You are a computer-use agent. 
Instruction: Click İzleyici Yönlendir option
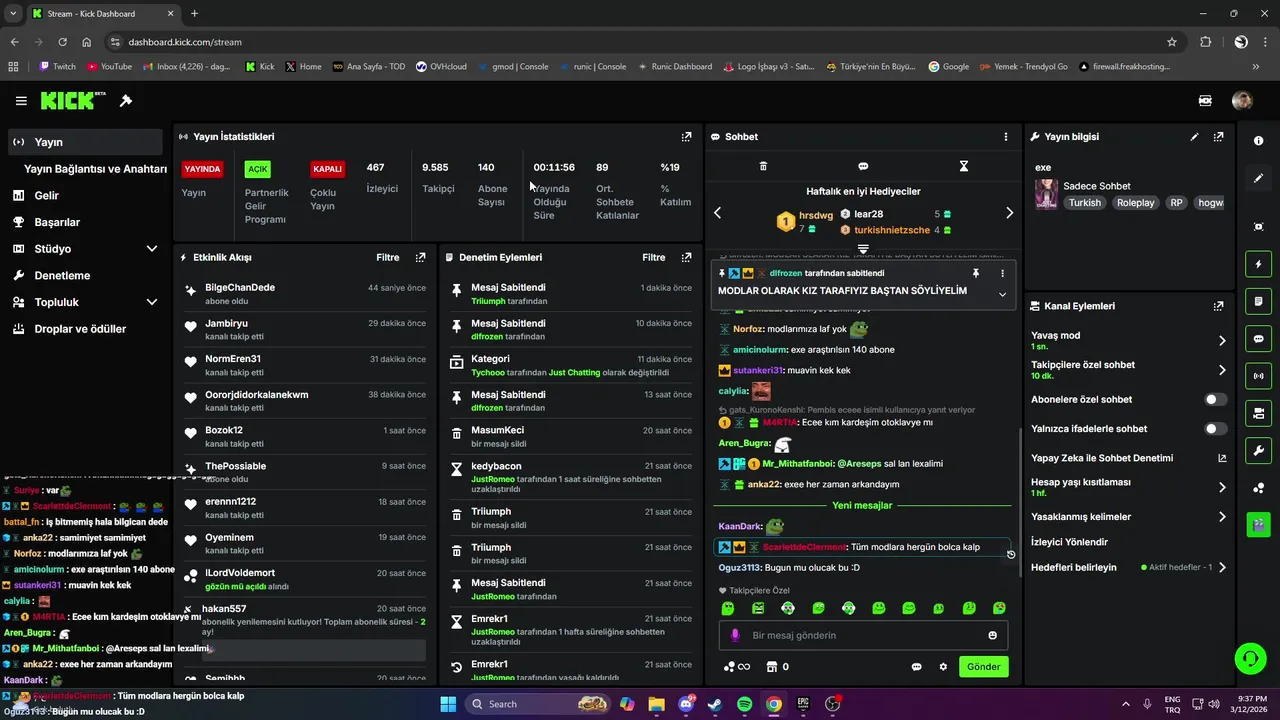click(x=1069, y=542)
